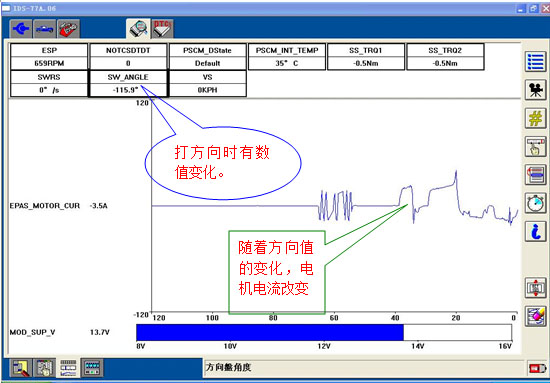Viewport: 550px width, 383px height.
Task: Click the blue back arrow icon
Action: [x=21, y=28]
